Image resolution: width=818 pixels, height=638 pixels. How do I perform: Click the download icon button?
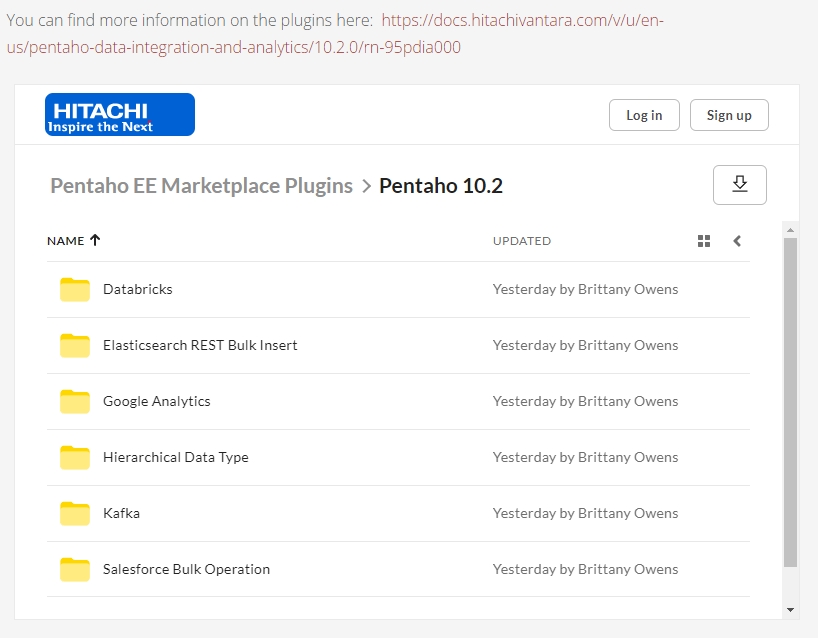(x=739, y=184)
